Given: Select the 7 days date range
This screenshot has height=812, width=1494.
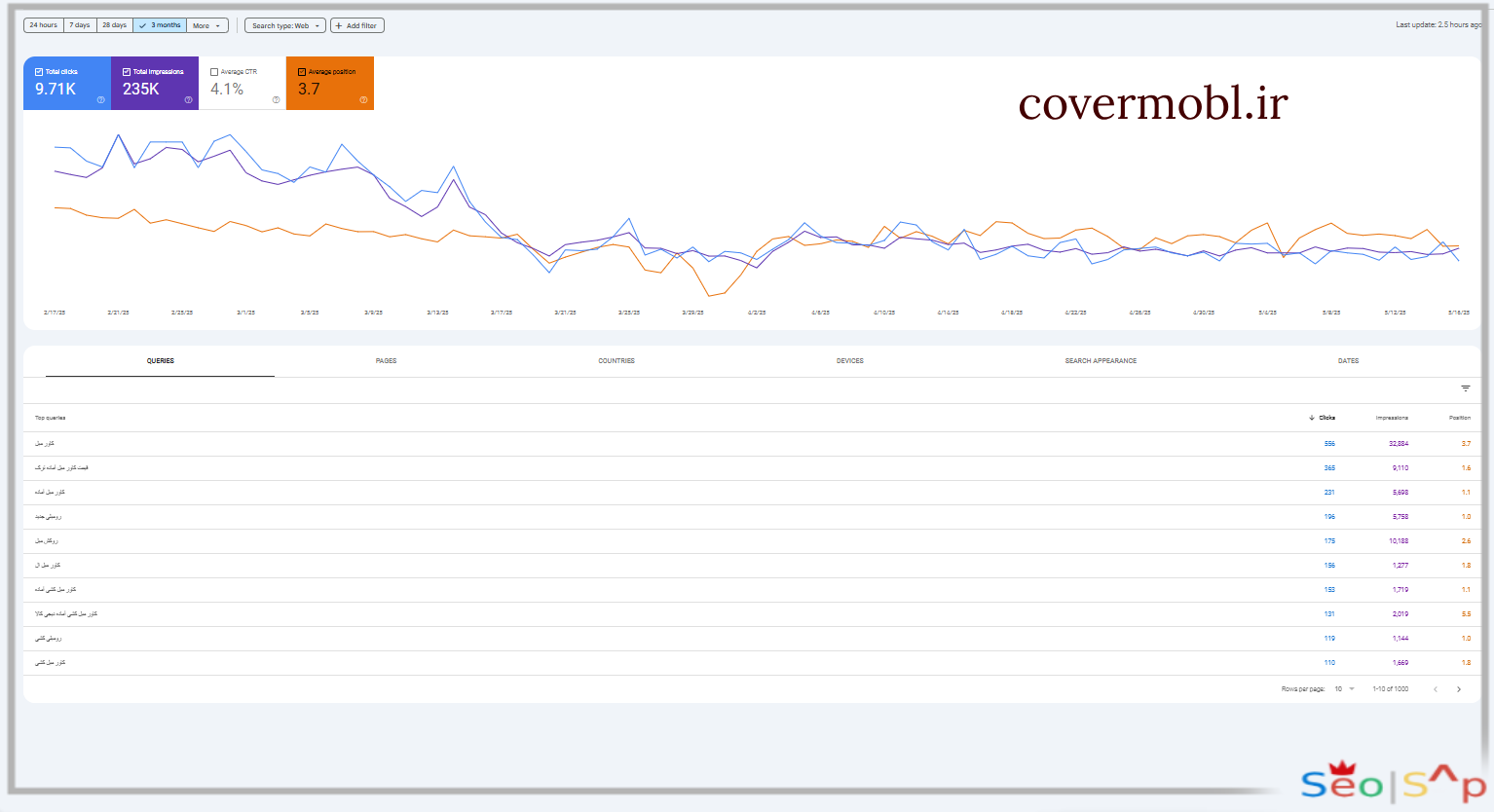Looking at the screenshot, I should [80, 25].
